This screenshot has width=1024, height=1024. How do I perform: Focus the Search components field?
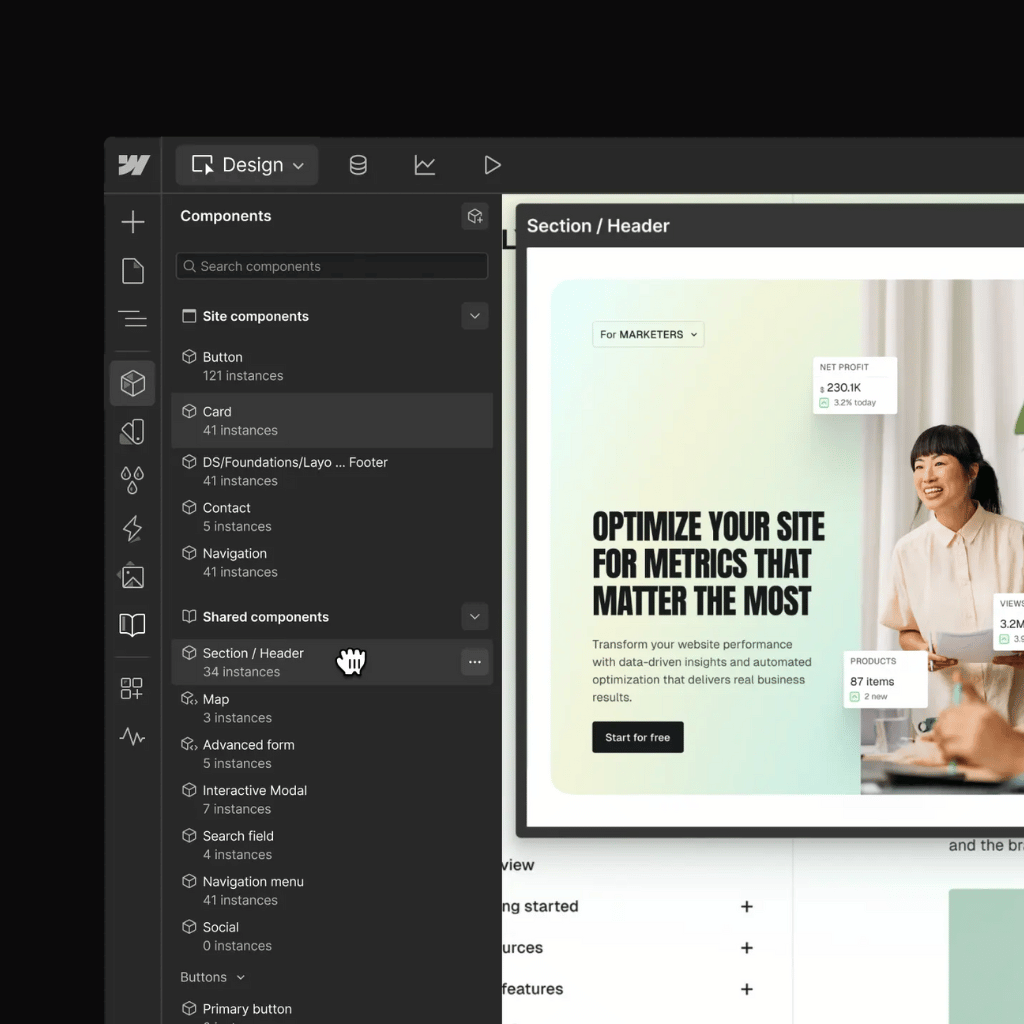point(332,266)
